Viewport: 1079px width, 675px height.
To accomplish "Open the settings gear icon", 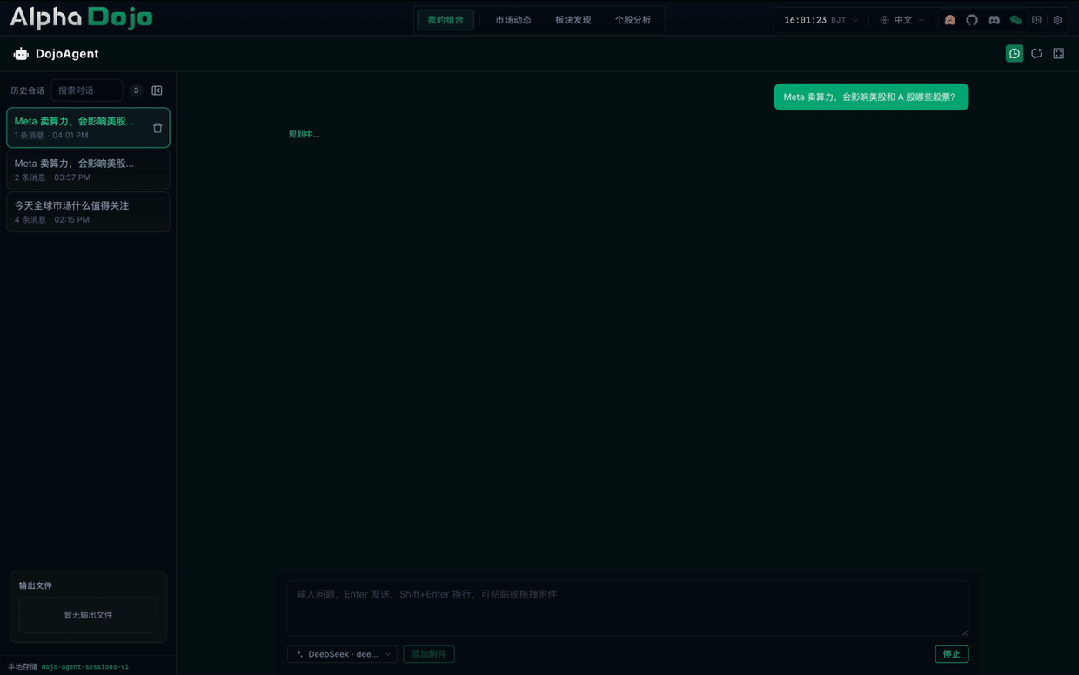I will point(1058,20).
